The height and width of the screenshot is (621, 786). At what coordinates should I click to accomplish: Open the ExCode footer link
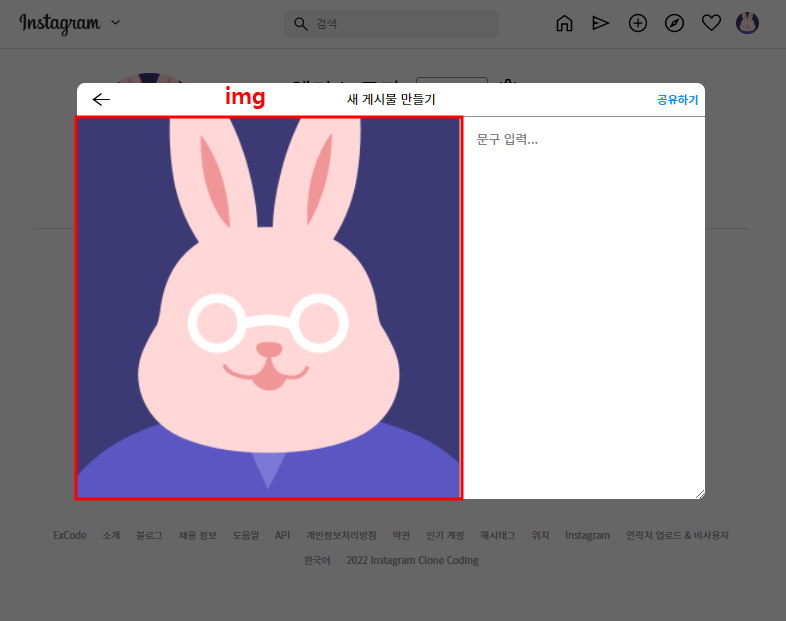point(70,535)
